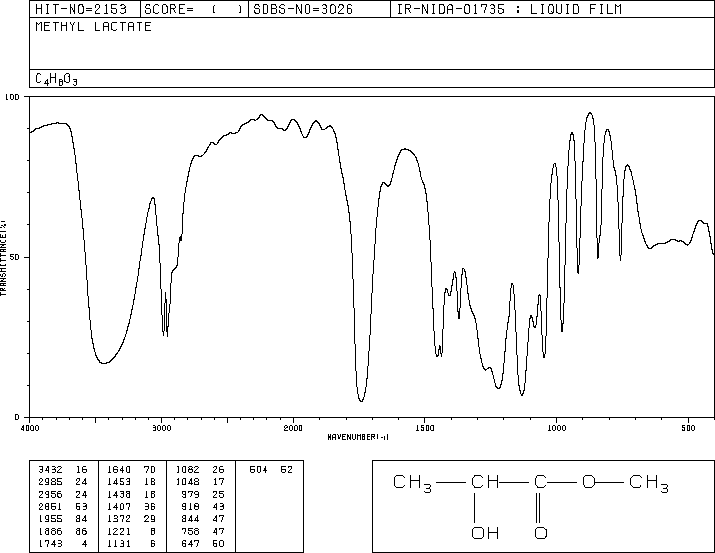
Task: Select the 4000 wavenumber axis label
Action: pyautogui.click(x=30, y=428)
